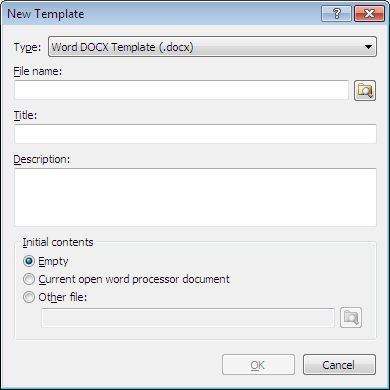Click into the Title text field
The width and height of the screenshot is (390, 390).
195,134
